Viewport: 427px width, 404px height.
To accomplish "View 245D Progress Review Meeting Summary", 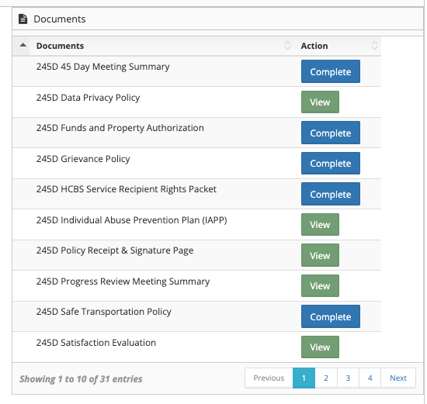I will [x=320, y=286].
